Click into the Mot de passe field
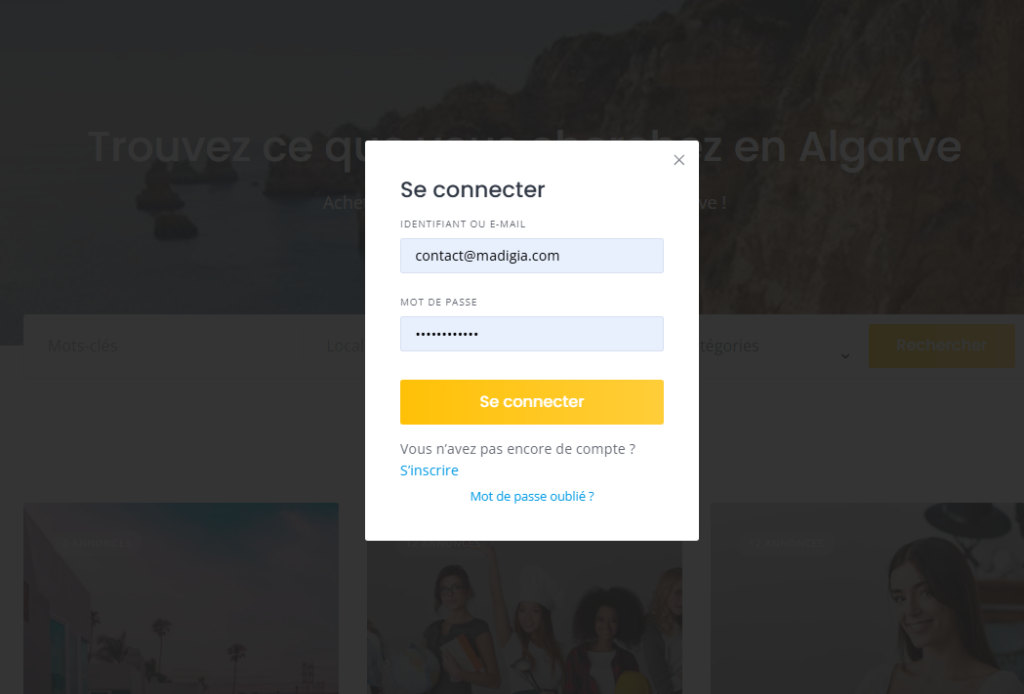This screenshot has width=1024, height=694. coord(532,334)
